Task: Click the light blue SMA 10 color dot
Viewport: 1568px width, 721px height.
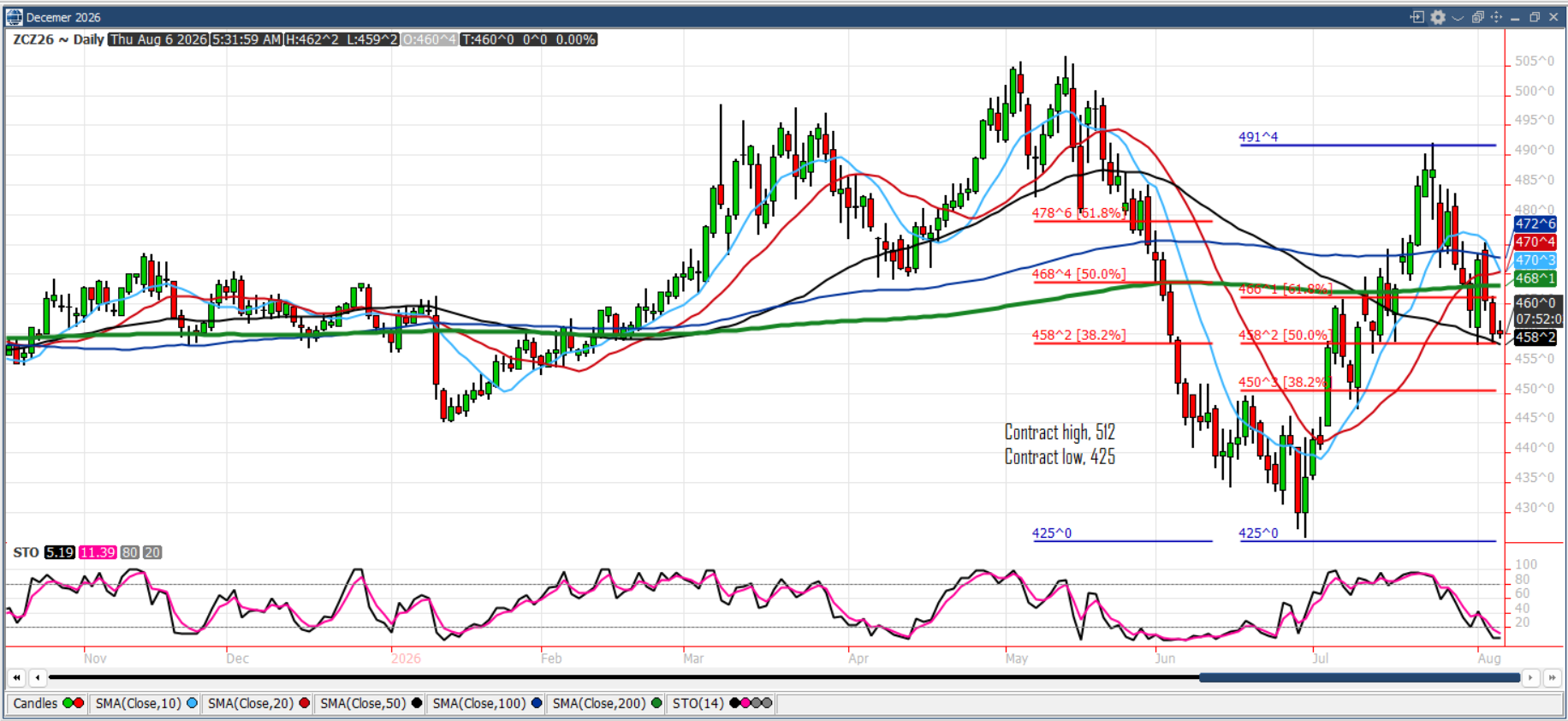Action: [192, 703]
